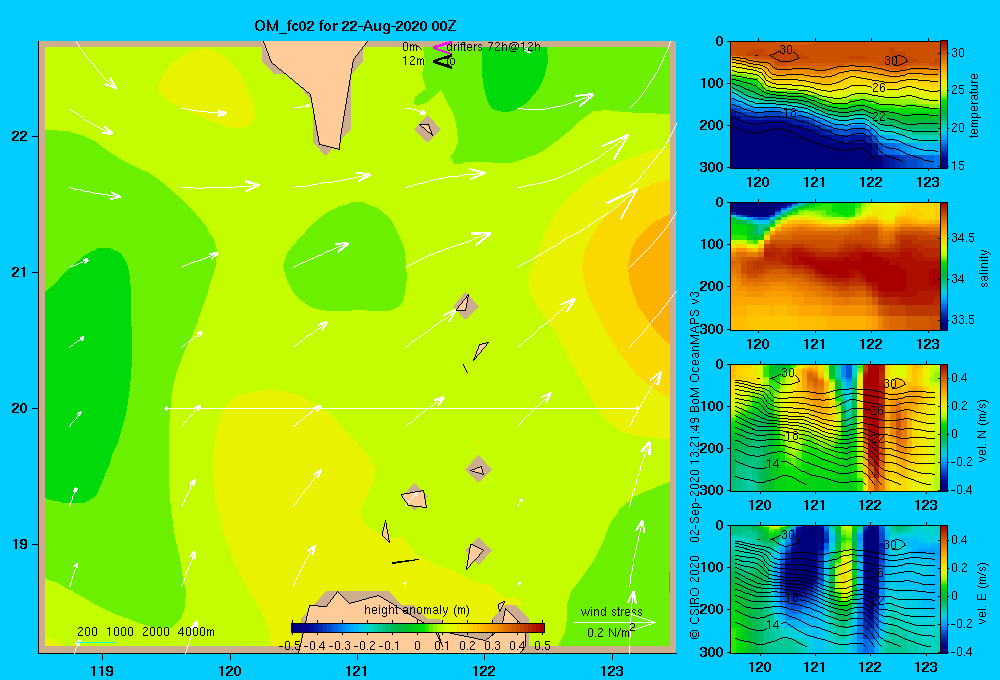The image size is (1000, 680).
Task: Click the '© CSIRO 2020' vertical credit text
Action: [694, 598]
